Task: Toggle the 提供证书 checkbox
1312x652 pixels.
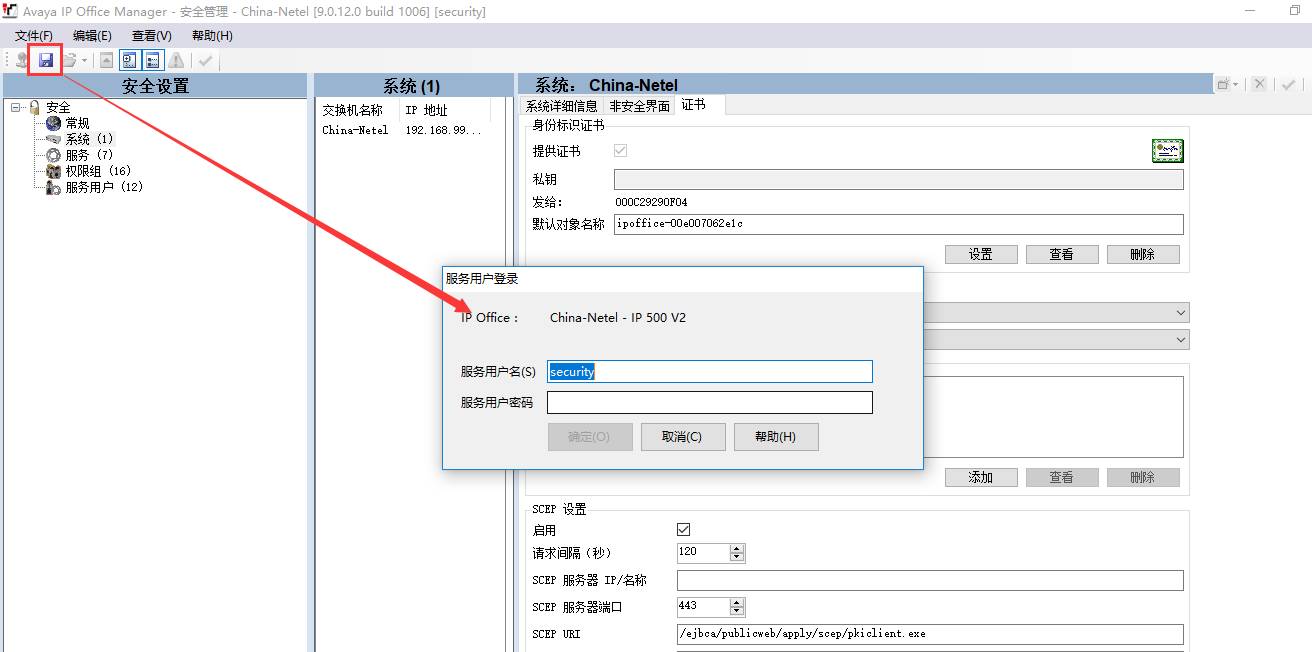Action: pos(620,151)
